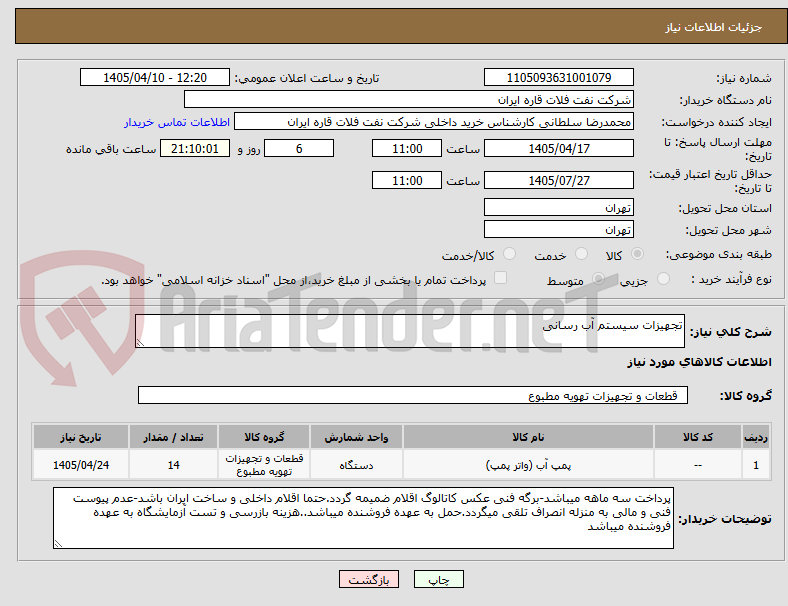The height and width of the screenshot is (606, 788).
Task: Click the buyer name field شرکت نفت فلات قاره
Action: [x=409, y=99]
